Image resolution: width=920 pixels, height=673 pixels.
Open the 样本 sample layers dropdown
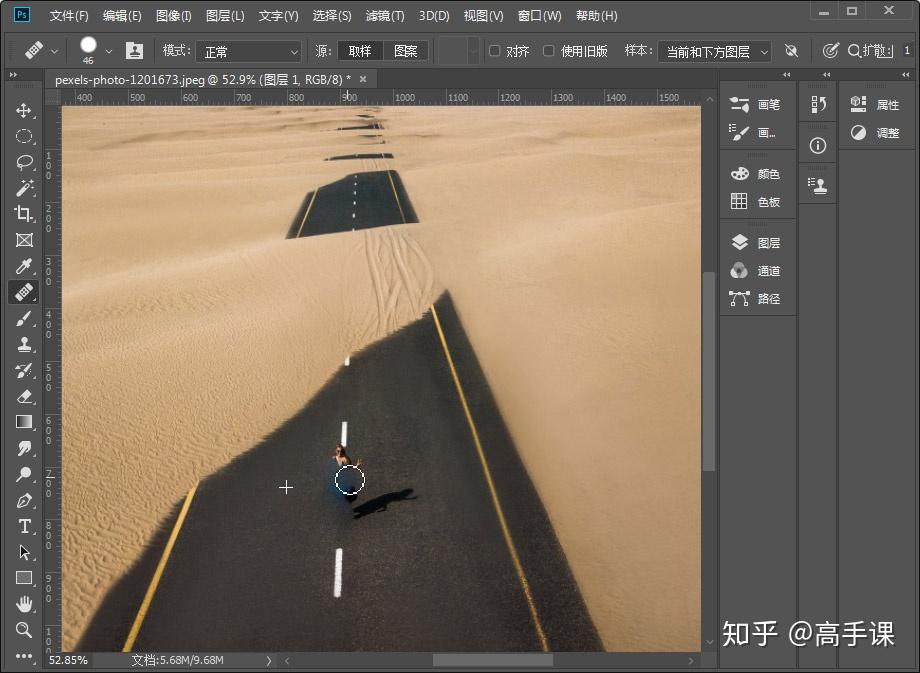point(714,52)
